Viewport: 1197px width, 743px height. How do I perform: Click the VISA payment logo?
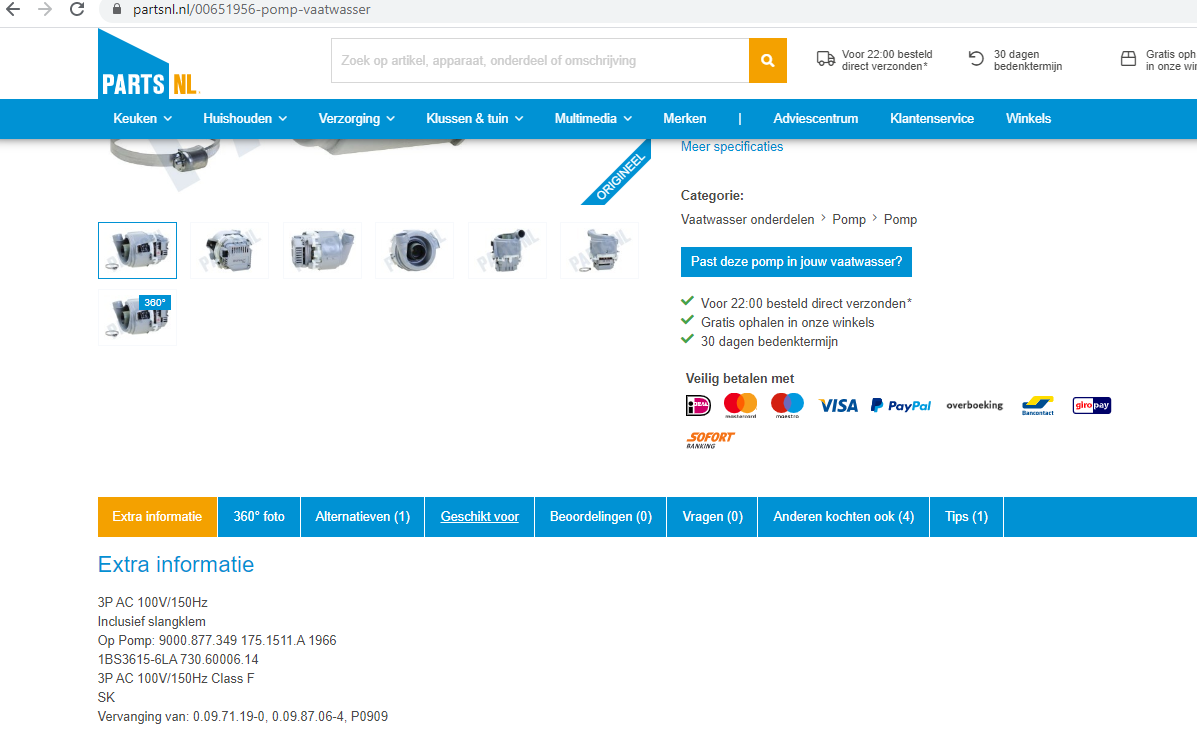click(838, 405)
